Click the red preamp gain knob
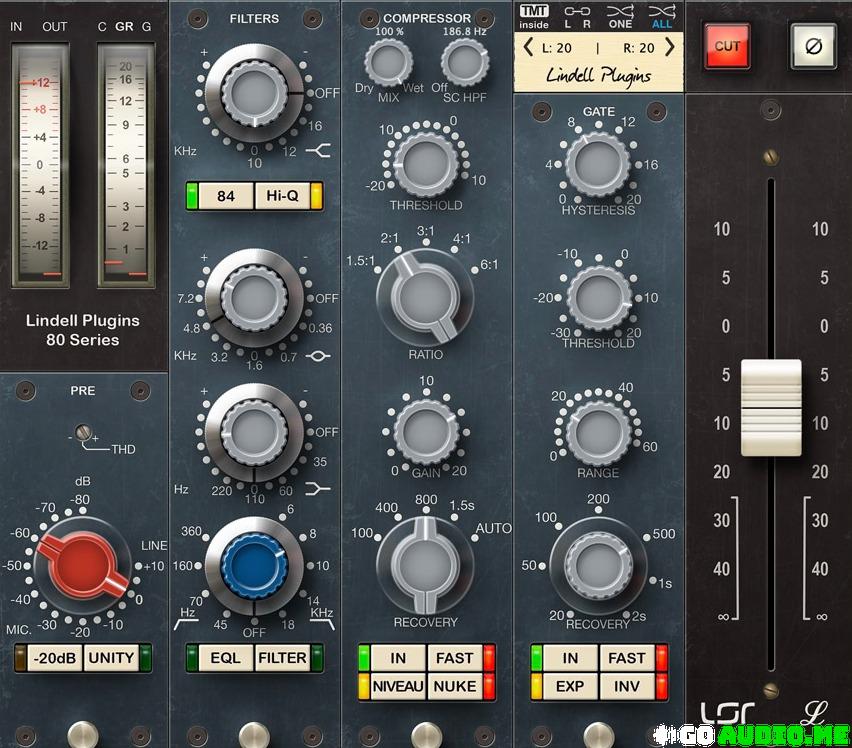Viewport: 852px width, 748px height. pos(83,564)
